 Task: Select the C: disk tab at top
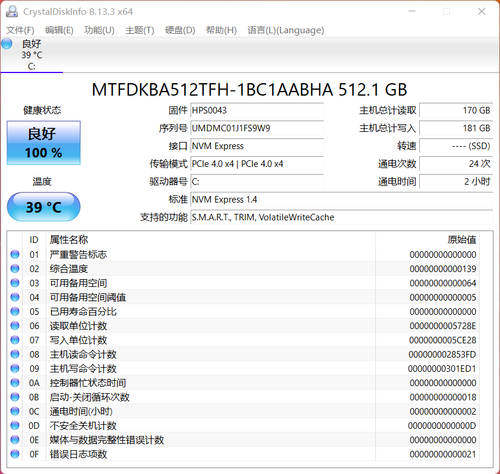(x=32, y=55)
